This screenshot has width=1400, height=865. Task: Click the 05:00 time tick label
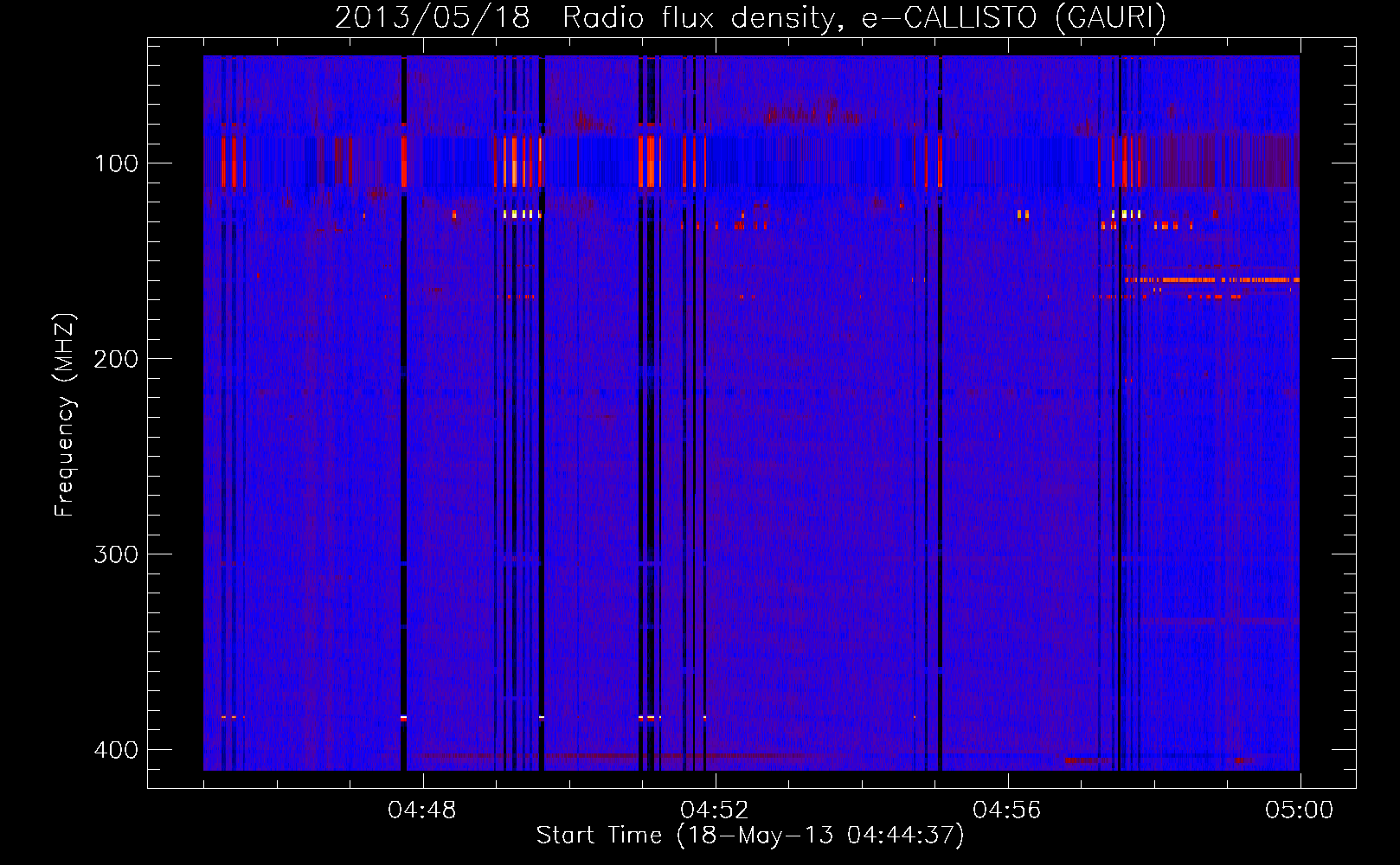(x=1300, y=811)
